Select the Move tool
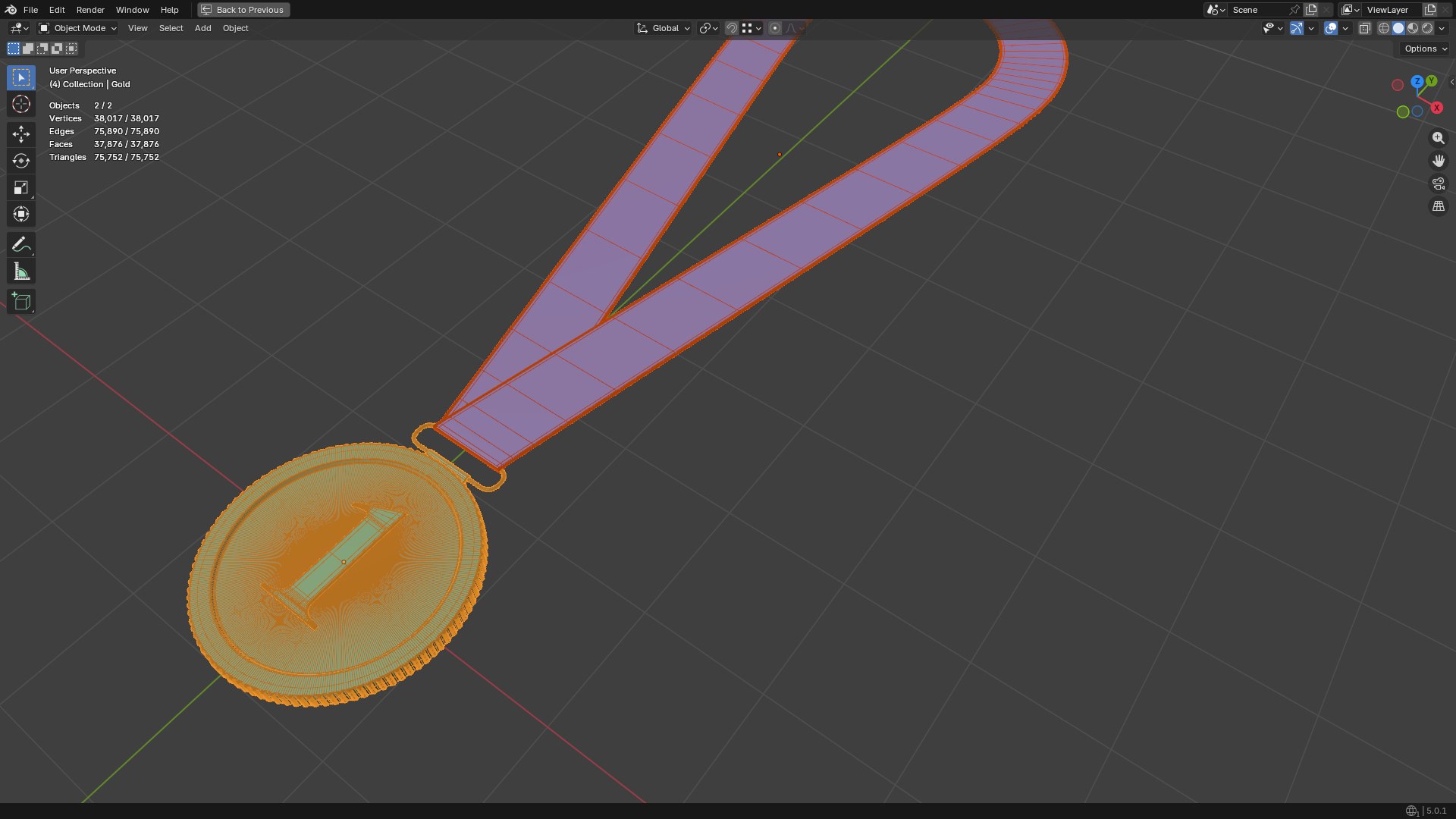1456x819 pixels. pyautogui.click(x=21, y=134)
